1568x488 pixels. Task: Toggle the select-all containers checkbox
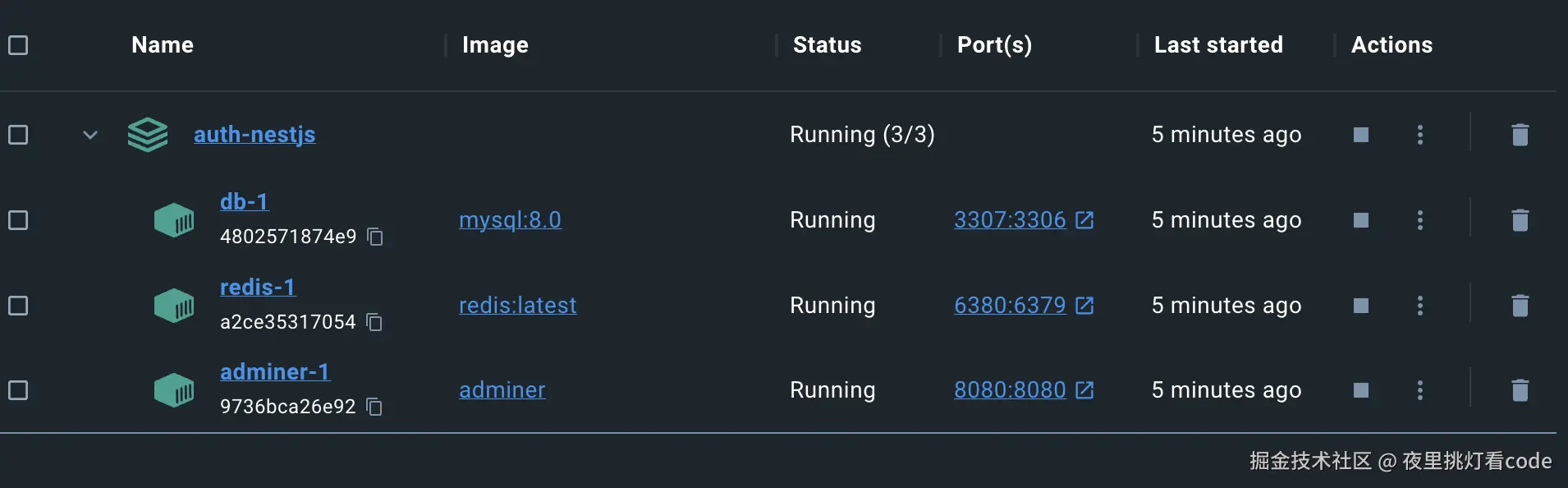[x=18, y=45]
